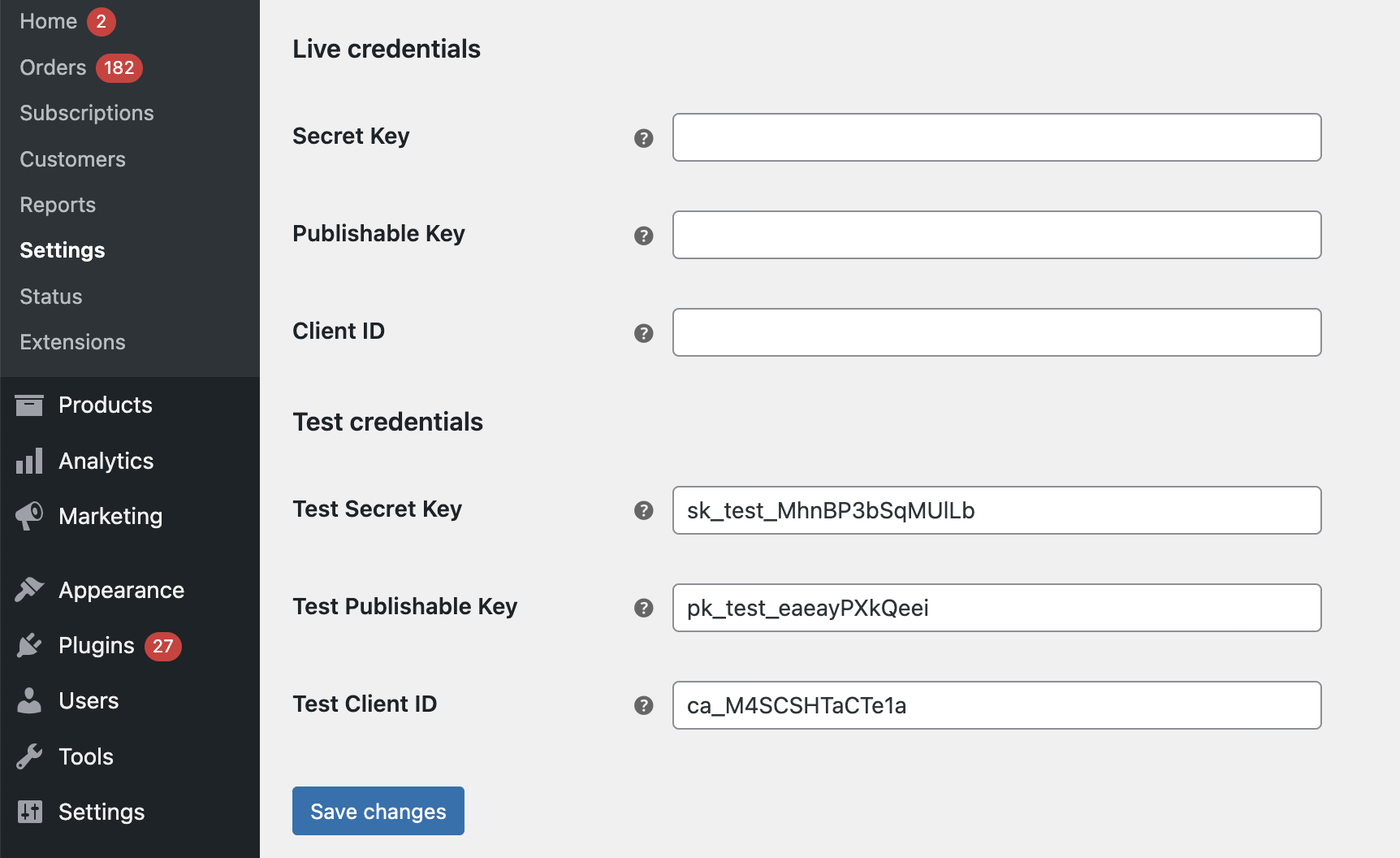Screen dimensions: 1400x858
Task: Click into the Test Publishable Key field
Action: pos(997,608)
